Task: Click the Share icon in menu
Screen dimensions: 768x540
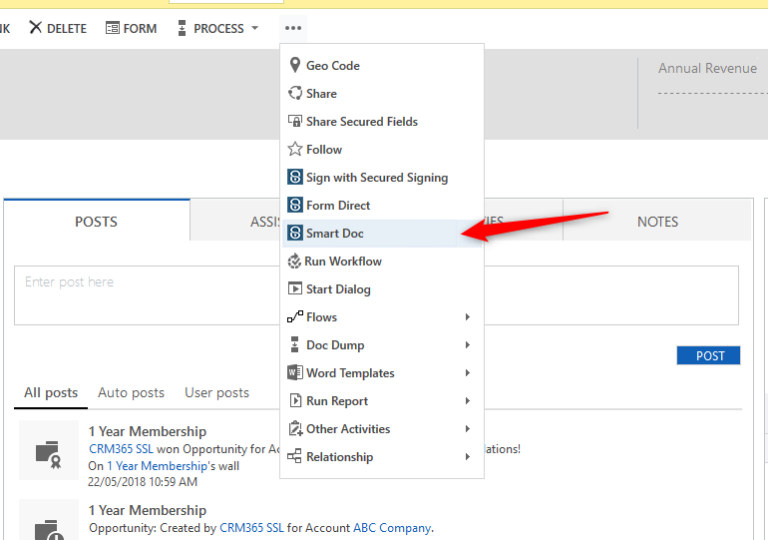Action: (x=295, y=93)
